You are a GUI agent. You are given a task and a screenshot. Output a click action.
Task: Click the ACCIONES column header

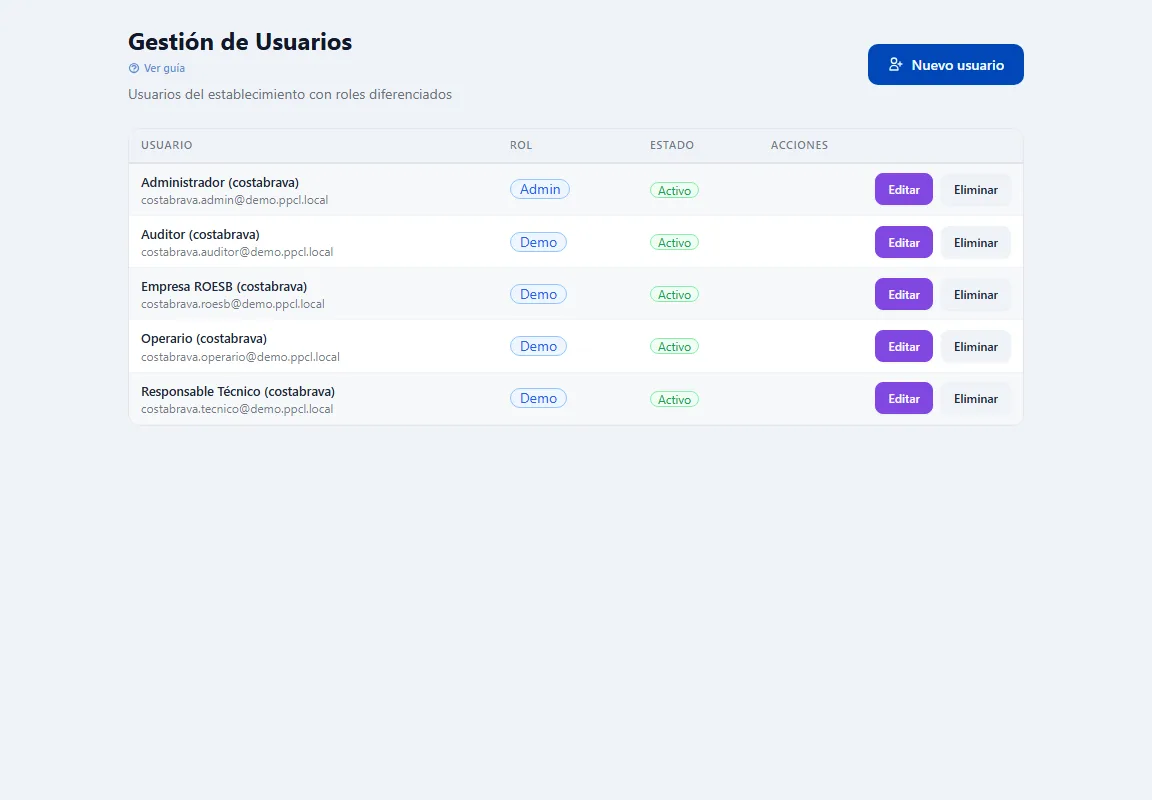(x=799, y=145)
